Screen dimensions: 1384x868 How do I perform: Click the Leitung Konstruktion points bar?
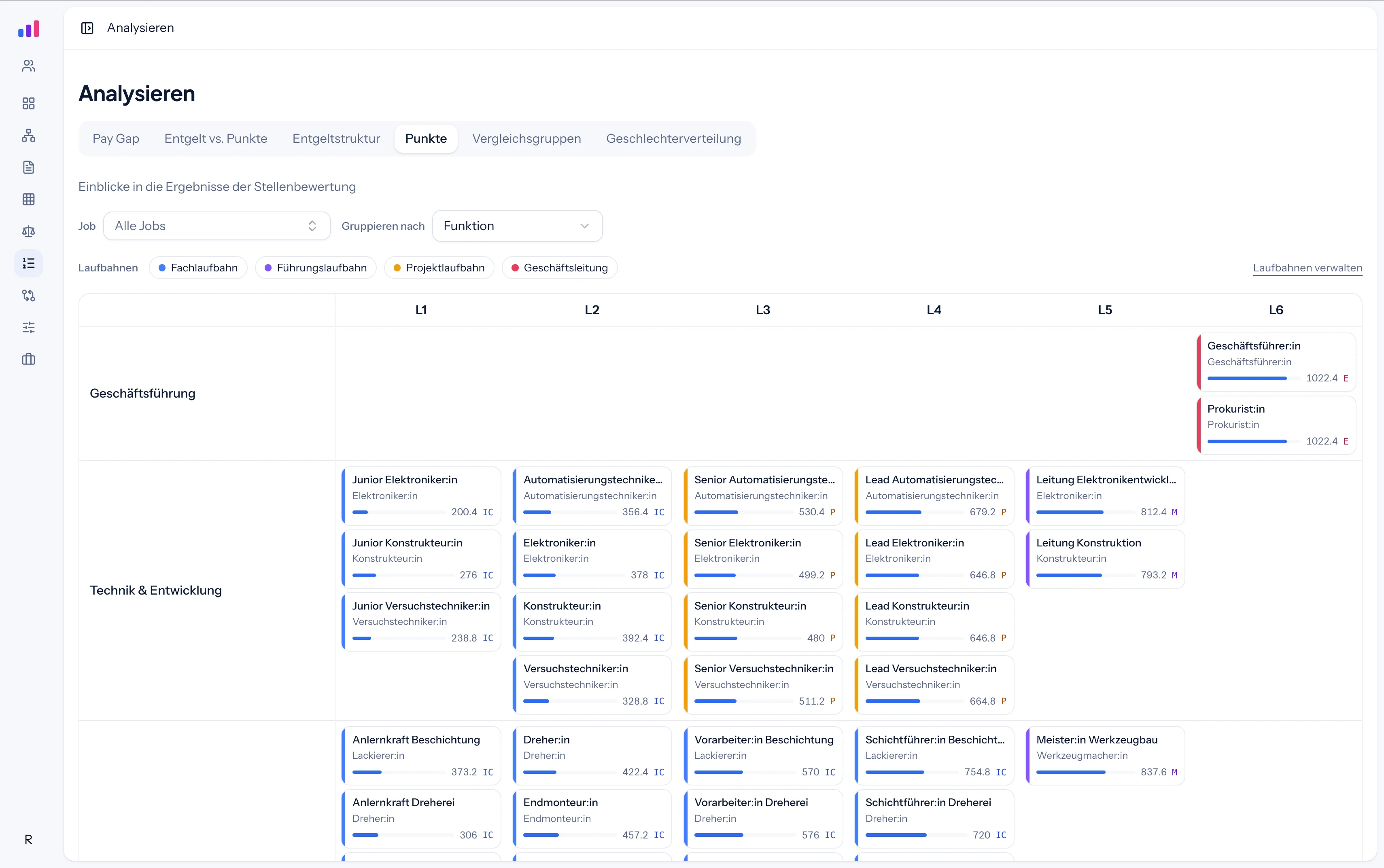pyautogui.click(x=1085, y=575)
